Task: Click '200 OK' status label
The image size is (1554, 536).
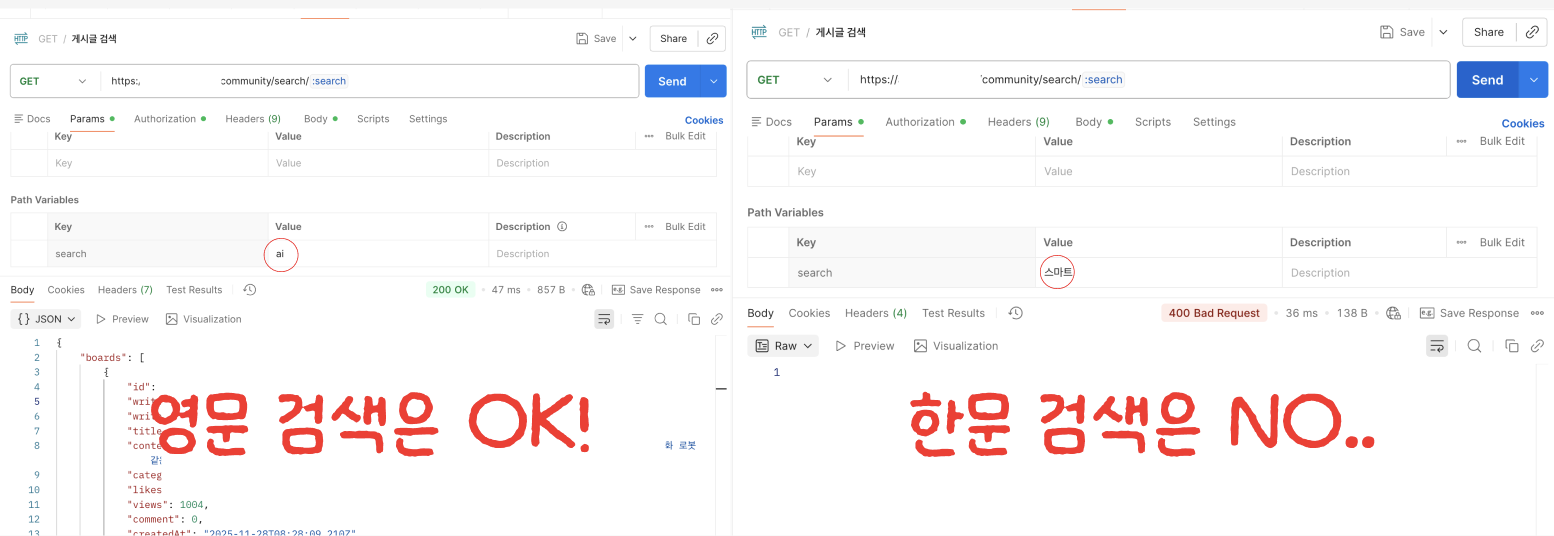Action: pyautogui.click(x=450, y=290)
